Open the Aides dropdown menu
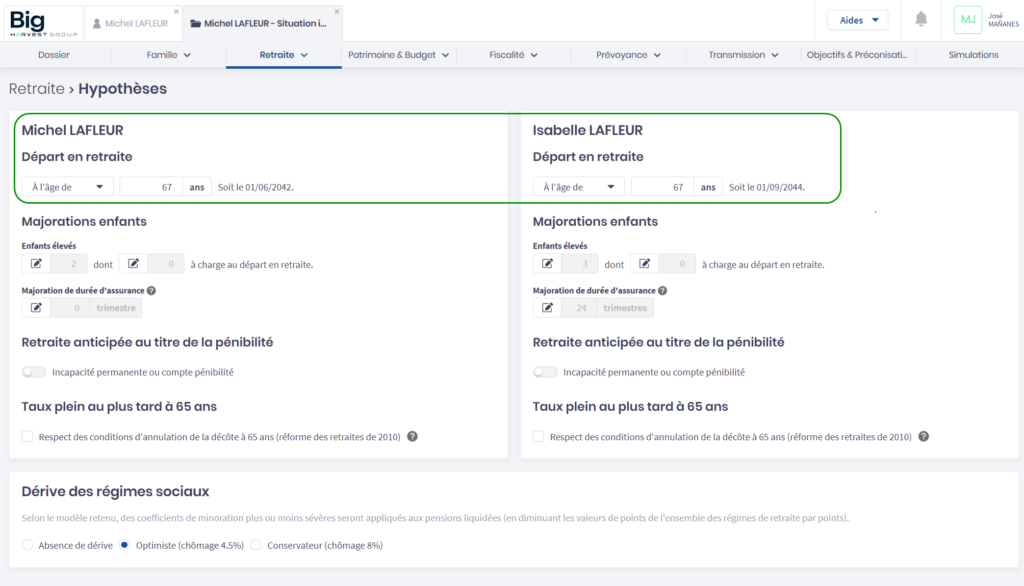This screenshot has height=586, width=1024. point(857,20)
